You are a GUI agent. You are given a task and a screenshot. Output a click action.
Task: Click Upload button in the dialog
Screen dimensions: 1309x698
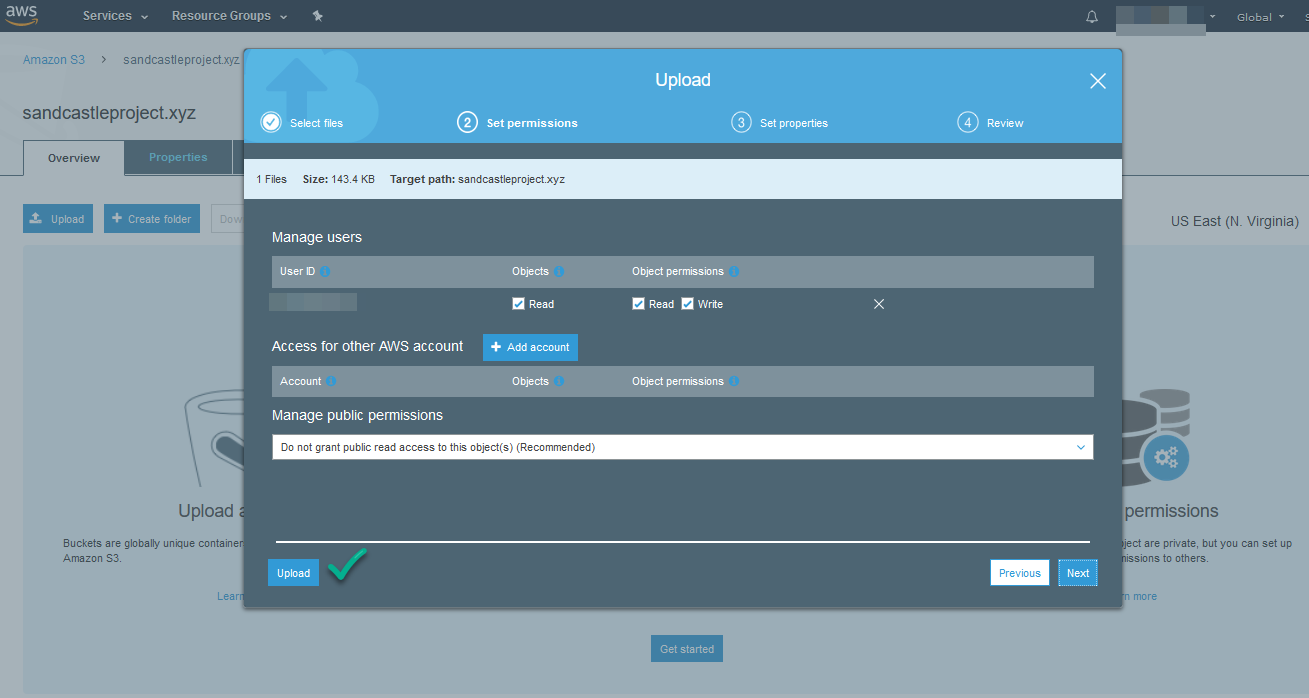click(293, 573)
